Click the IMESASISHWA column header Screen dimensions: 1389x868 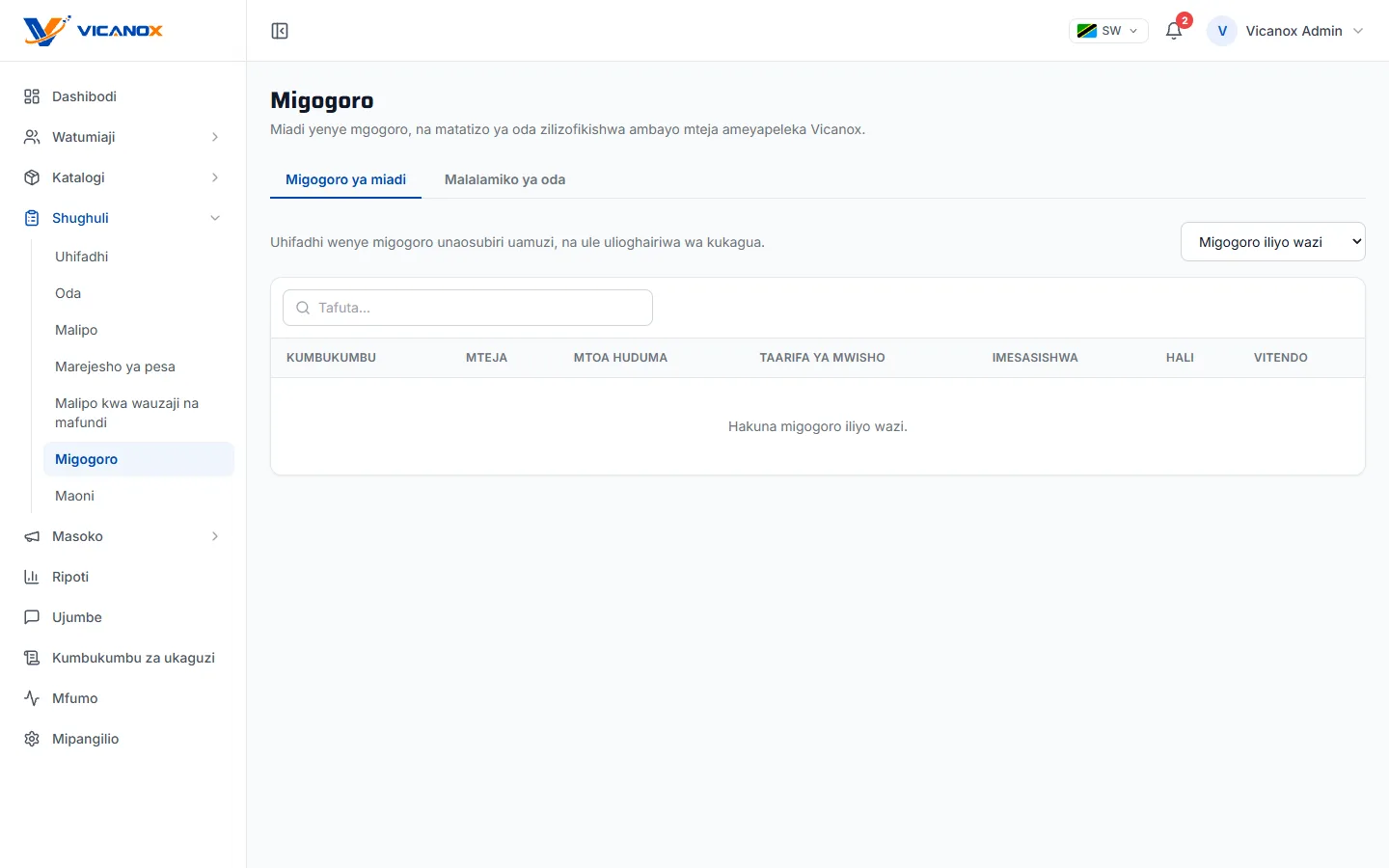click(1035, 358)
